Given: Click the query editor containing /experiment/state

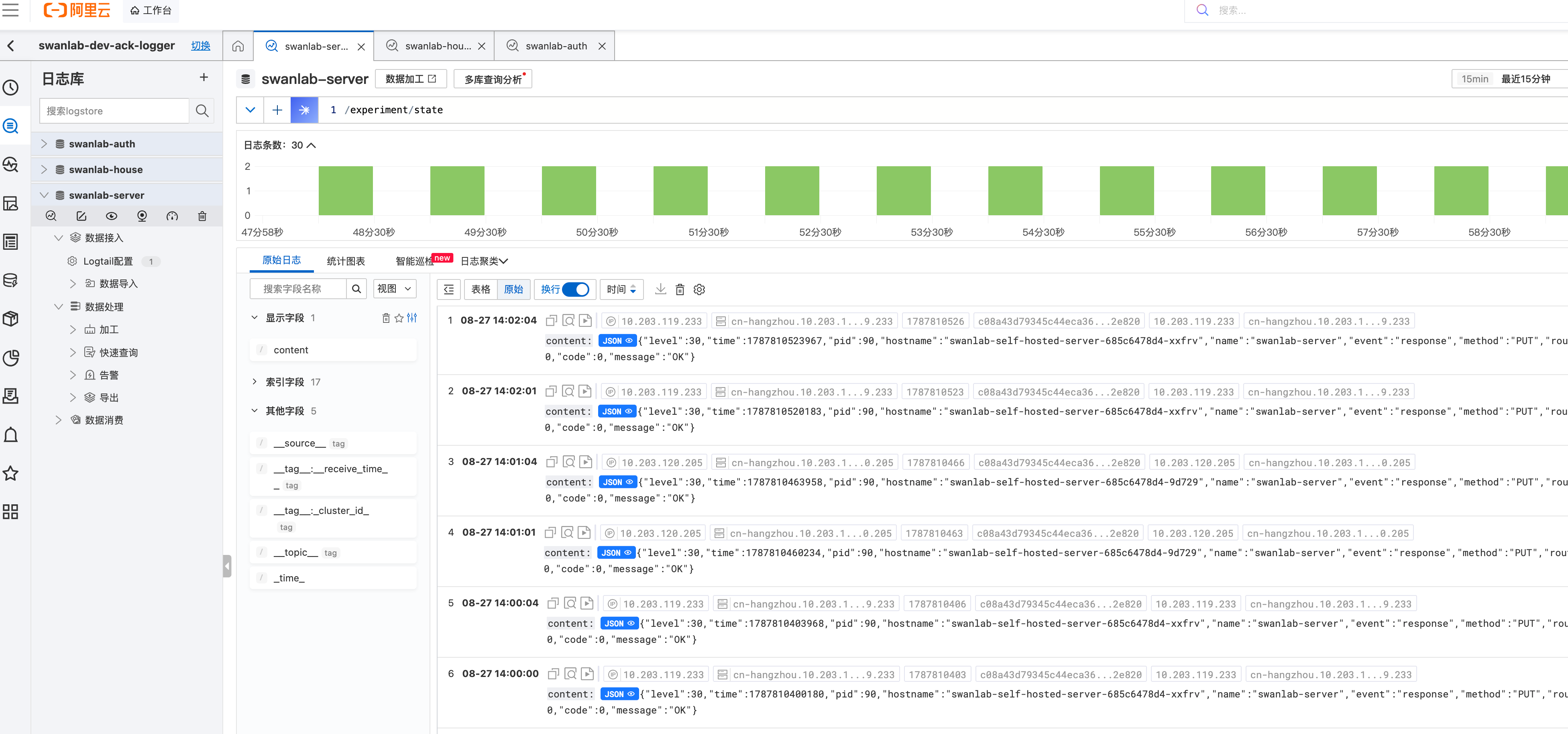Looking at the screenshot, I should point(943,110).
